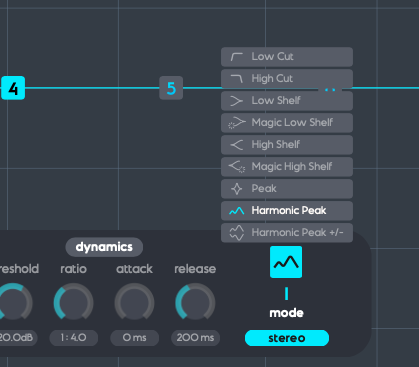
Task: Click the cyan Harmonic Peak wave icon
Action: point(236,211)
